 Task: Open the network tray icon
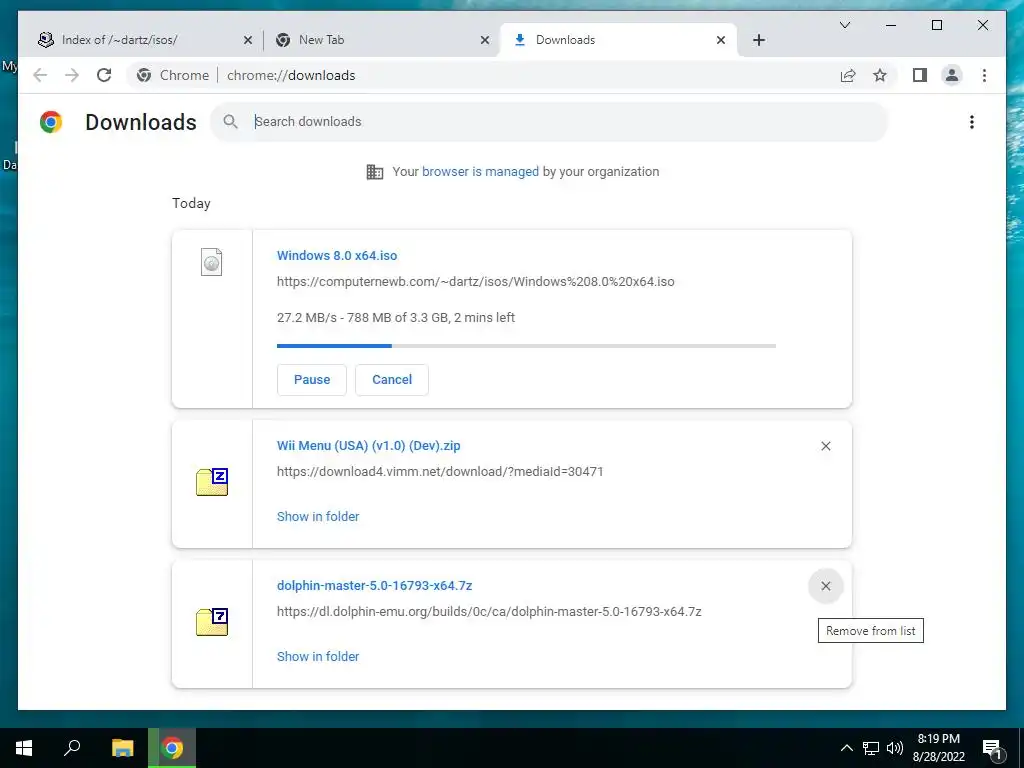(x=871, y=748)
